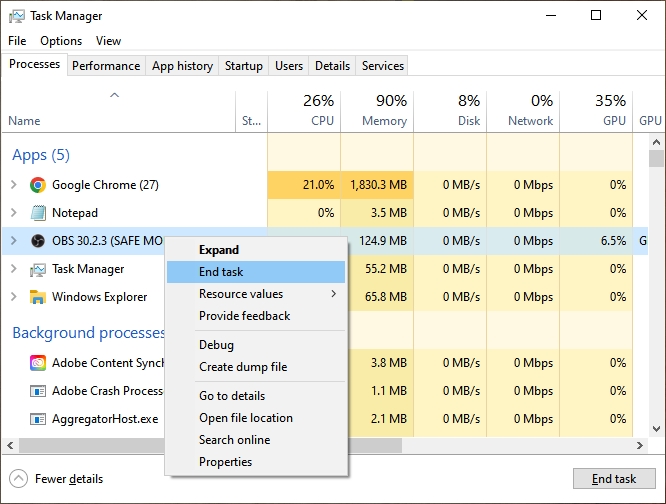Expand the Notepad process group
Viewport: 666px width, 504px height.
(x=14, y=213)
